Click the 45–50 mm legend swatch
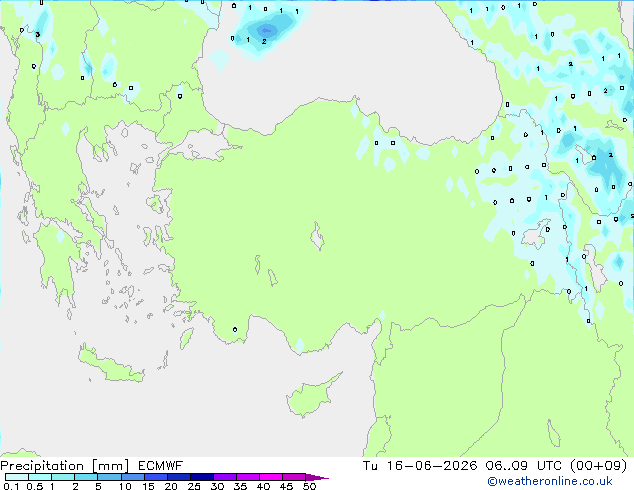Image resolution: width=634 pixels, height=490 pixels. coord(294,477)
